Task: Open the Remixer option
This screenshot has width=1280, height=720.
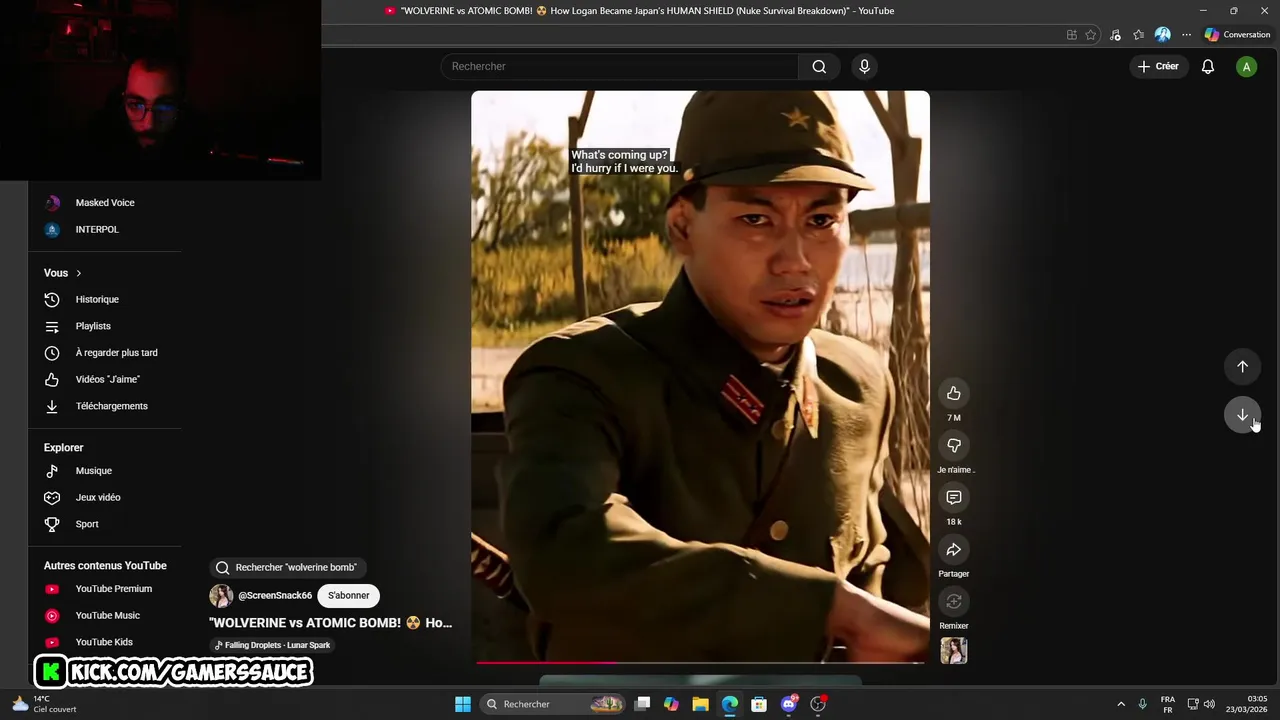Action: 953,601
